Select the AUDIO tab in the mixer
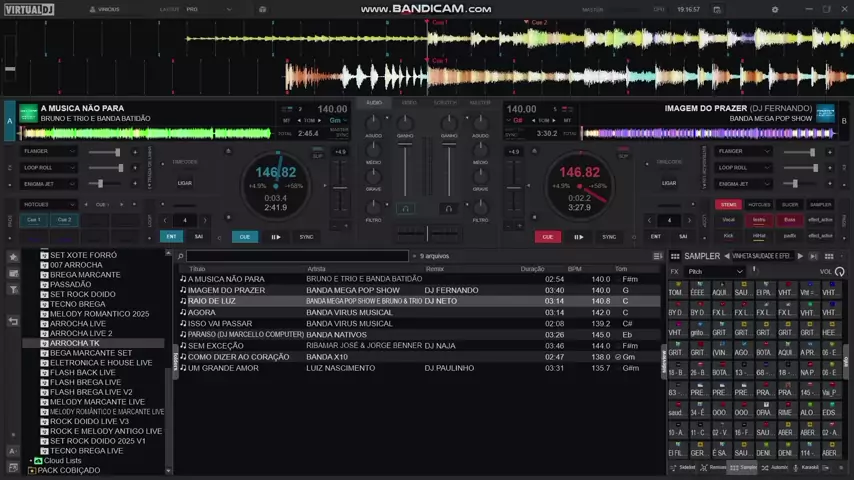 point(374,103)
